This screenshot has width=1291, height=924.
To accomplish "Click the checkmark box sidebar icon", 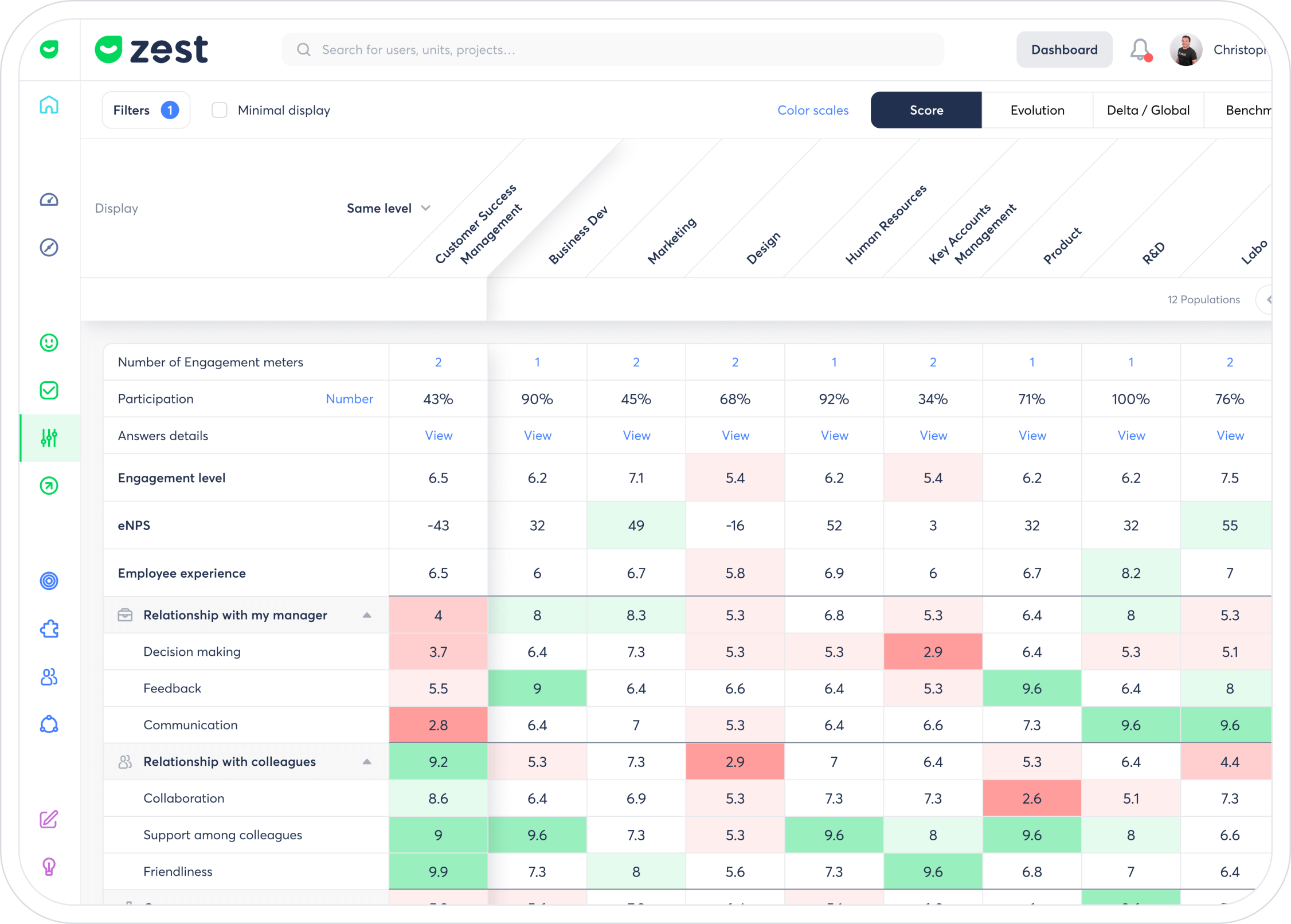I will [x=49, y=390].
